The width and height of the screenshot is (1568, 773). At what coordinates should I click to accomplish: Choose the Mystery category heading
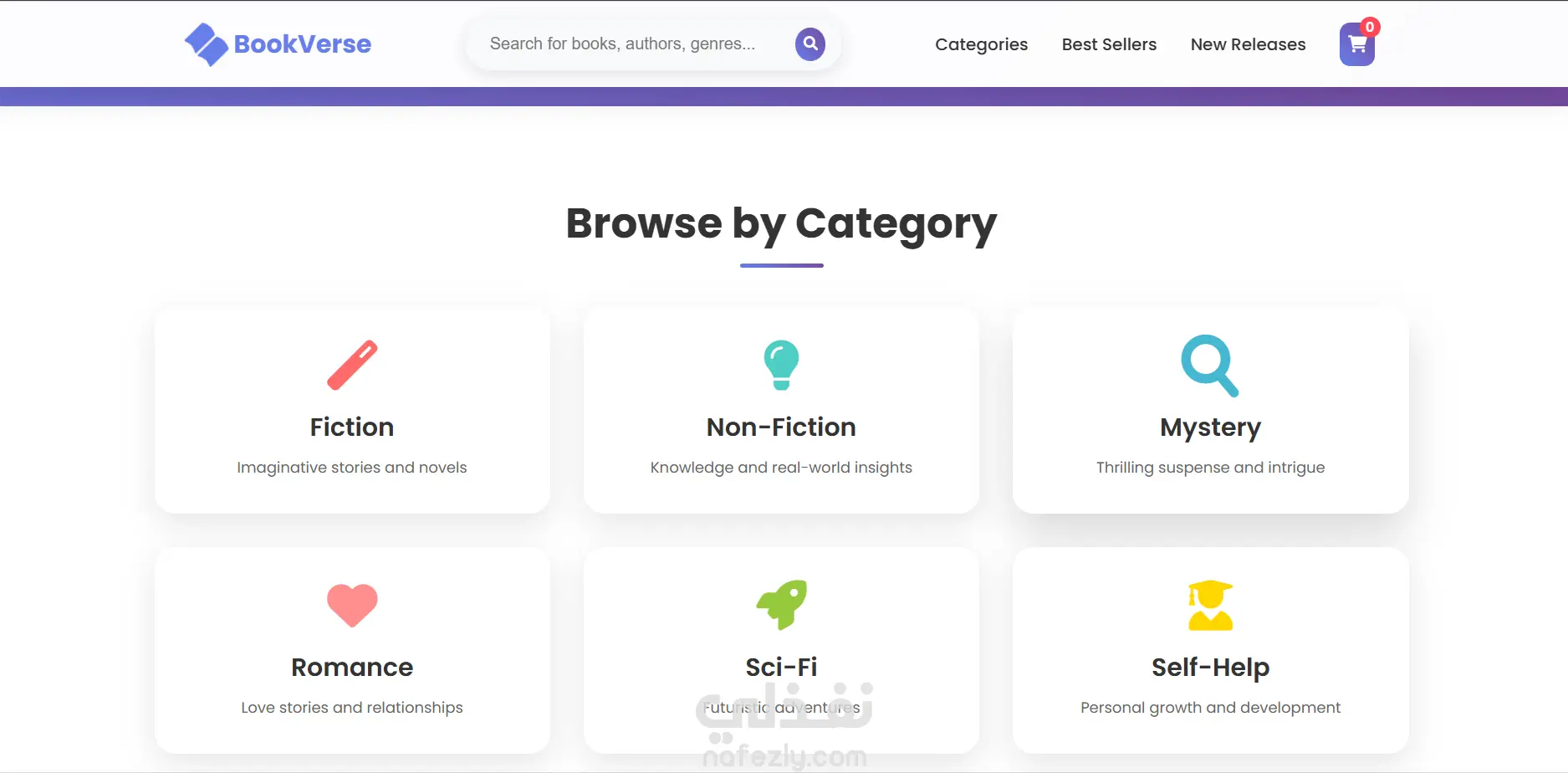point(1210,427)
